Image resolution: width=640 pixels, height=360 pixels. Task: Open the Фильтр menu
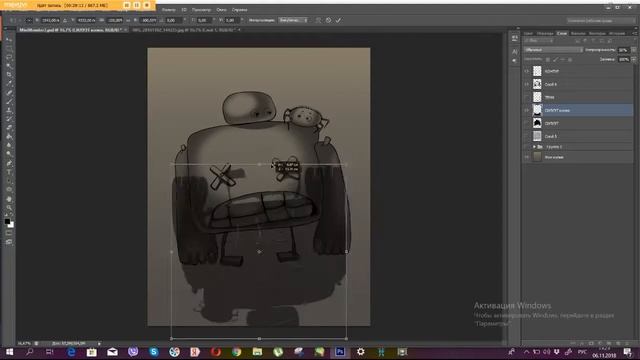[169, 9]
